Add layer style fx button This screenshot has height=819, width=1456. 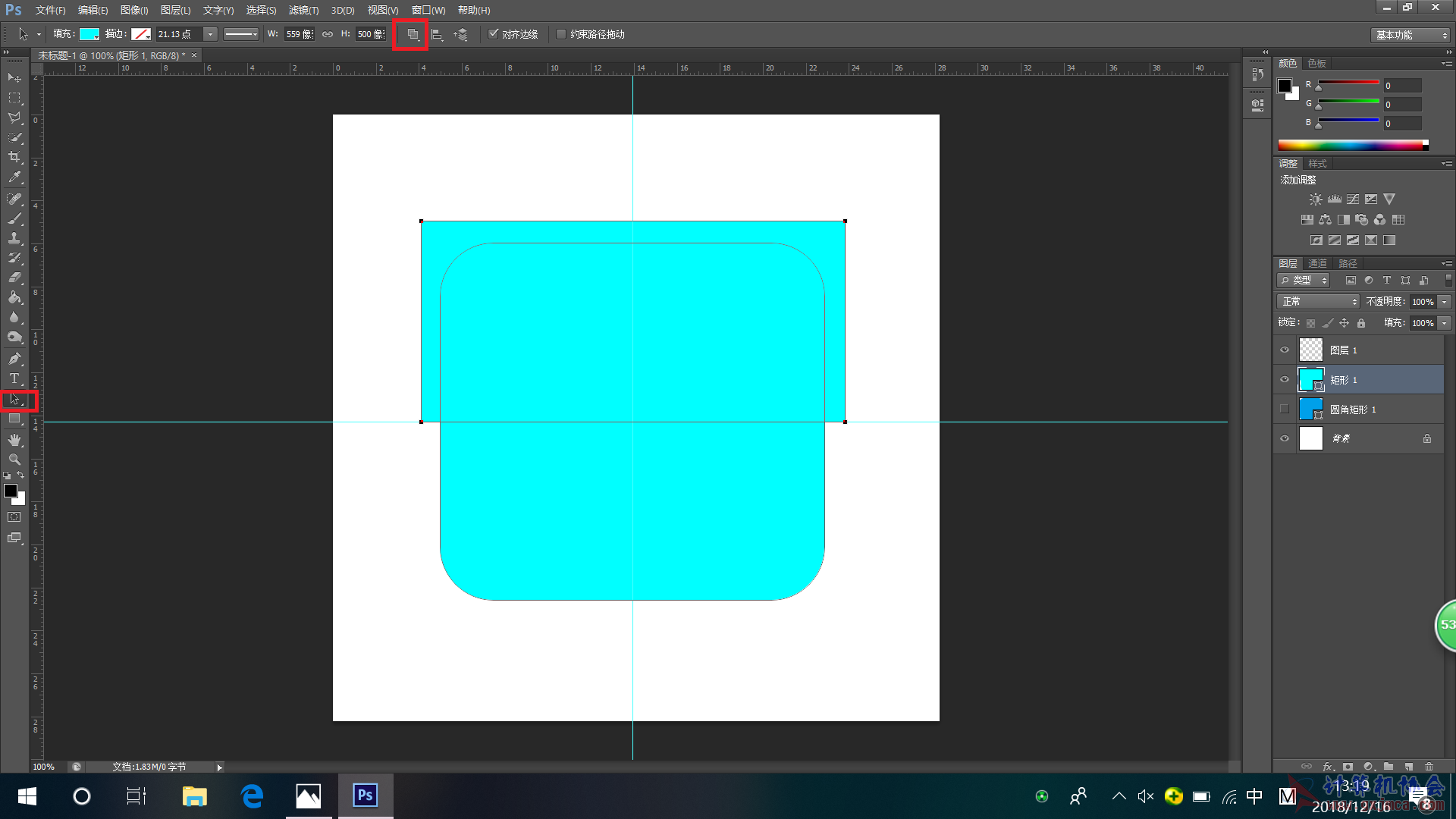[1329, 767]
